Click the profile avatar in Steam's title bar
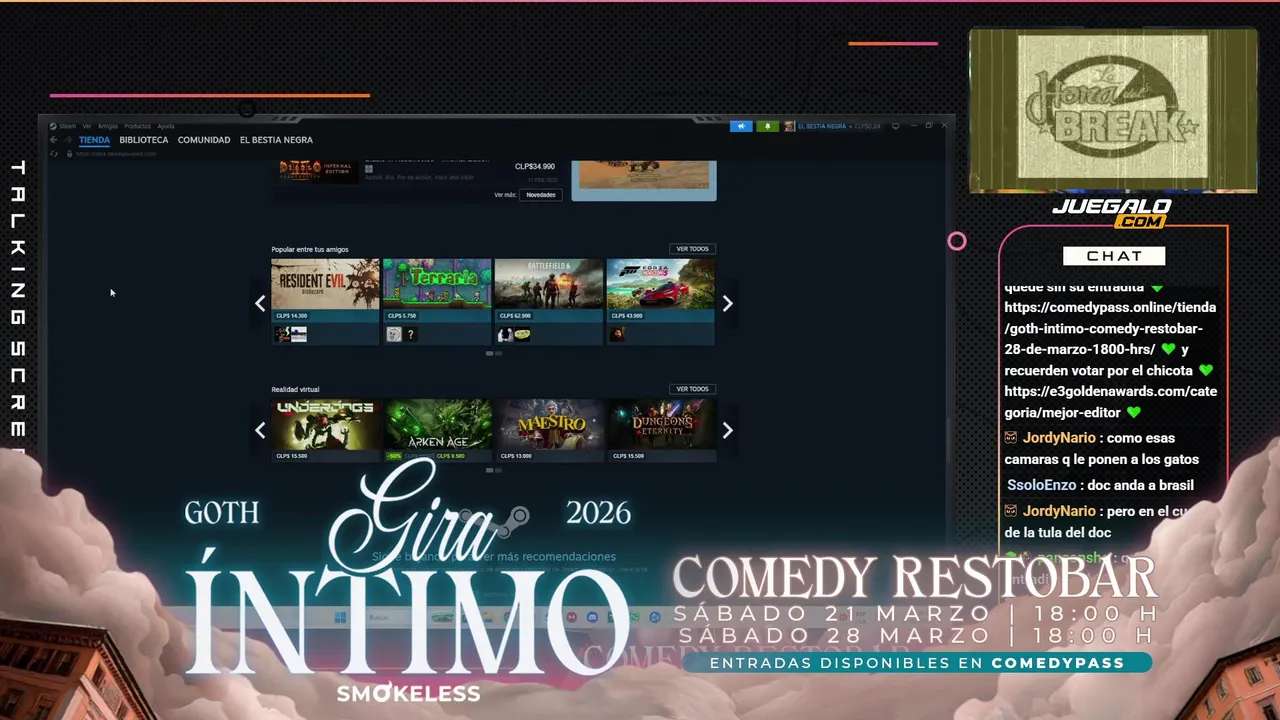The image size is (1280, 720). click(x=789, y=126)
